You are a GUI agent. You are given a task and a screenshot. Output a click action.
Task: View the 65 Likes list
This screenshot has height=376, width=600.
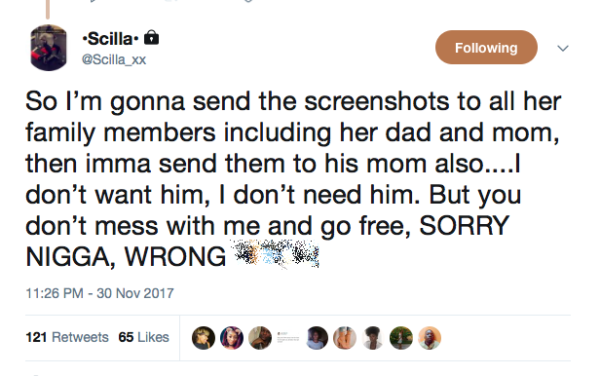(x=143, y=337)
